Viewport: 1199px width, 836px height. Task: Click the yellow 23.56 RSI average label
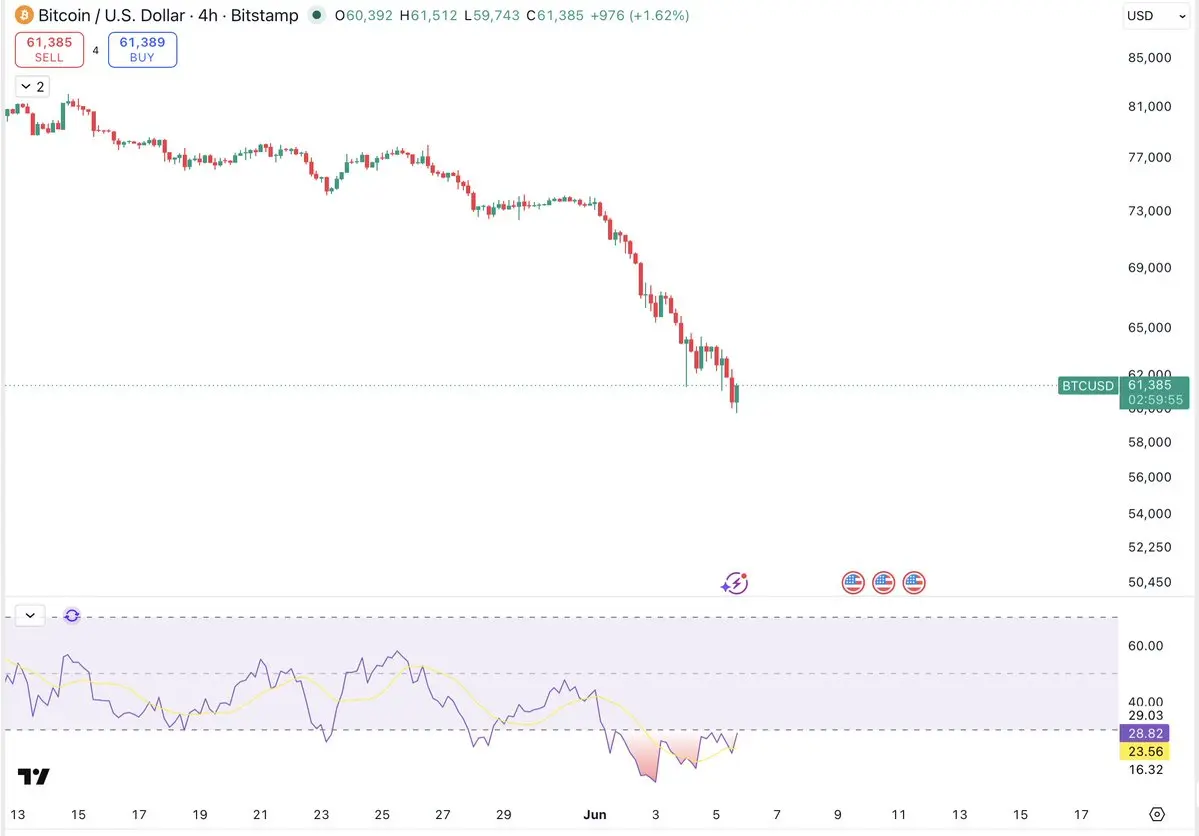click(x=1145, y=751)
